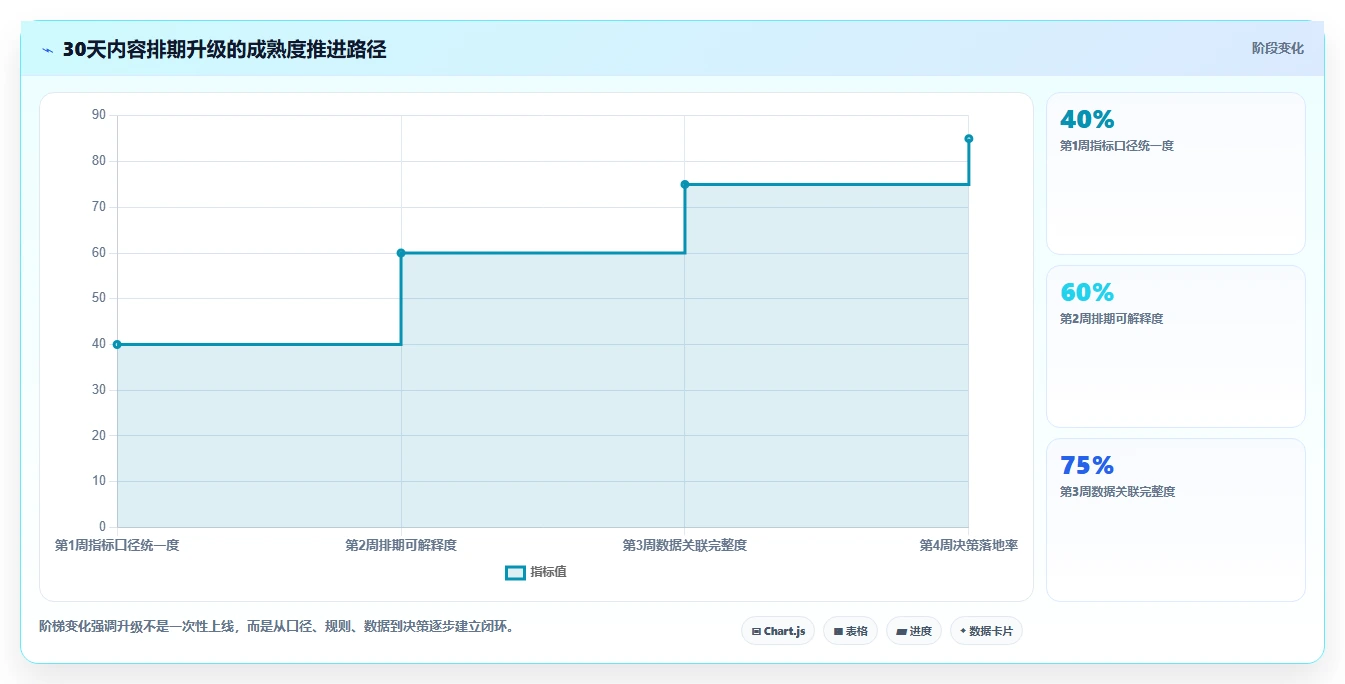
Task: Toggle the 指标值 legend item
Action: (x=536, y=572)
